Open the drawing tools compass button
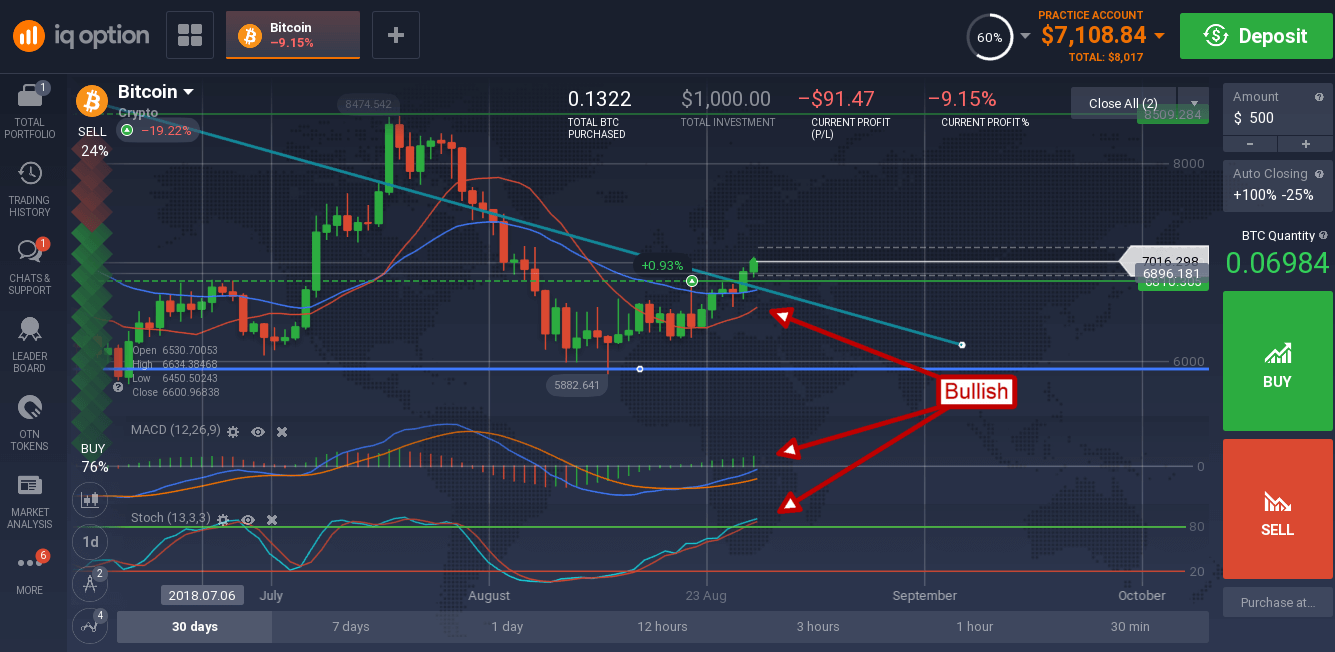The height and width of the screenshot is (652, 1335). [x=90, y=582]
